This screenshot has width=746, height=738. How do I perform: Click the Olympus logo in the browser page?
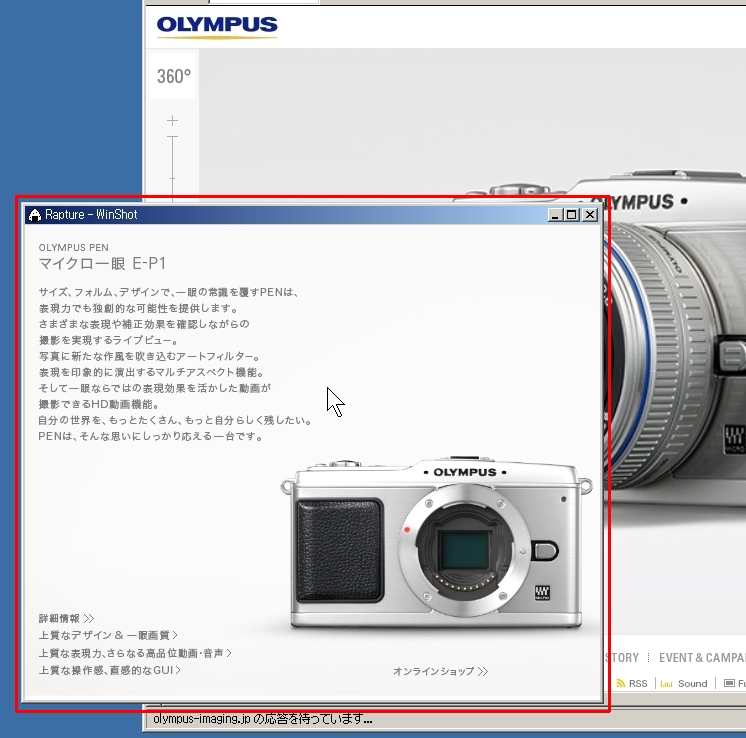[x=217, y=27]
